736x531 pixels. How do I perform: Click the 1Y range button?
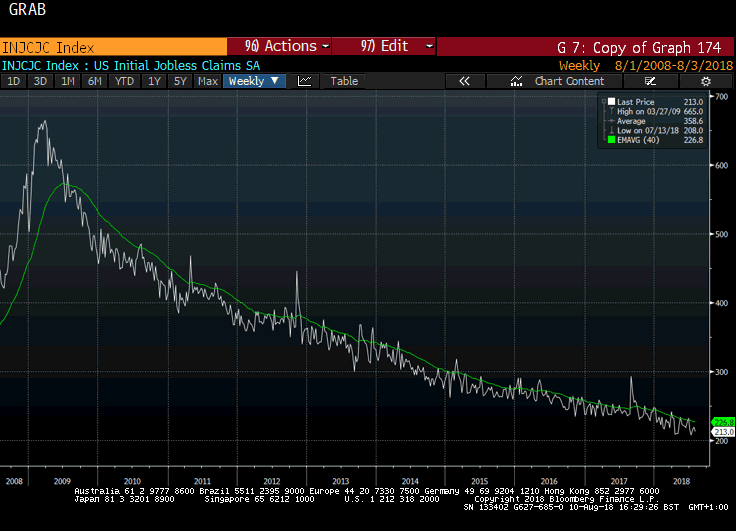(x=154, y=81)
